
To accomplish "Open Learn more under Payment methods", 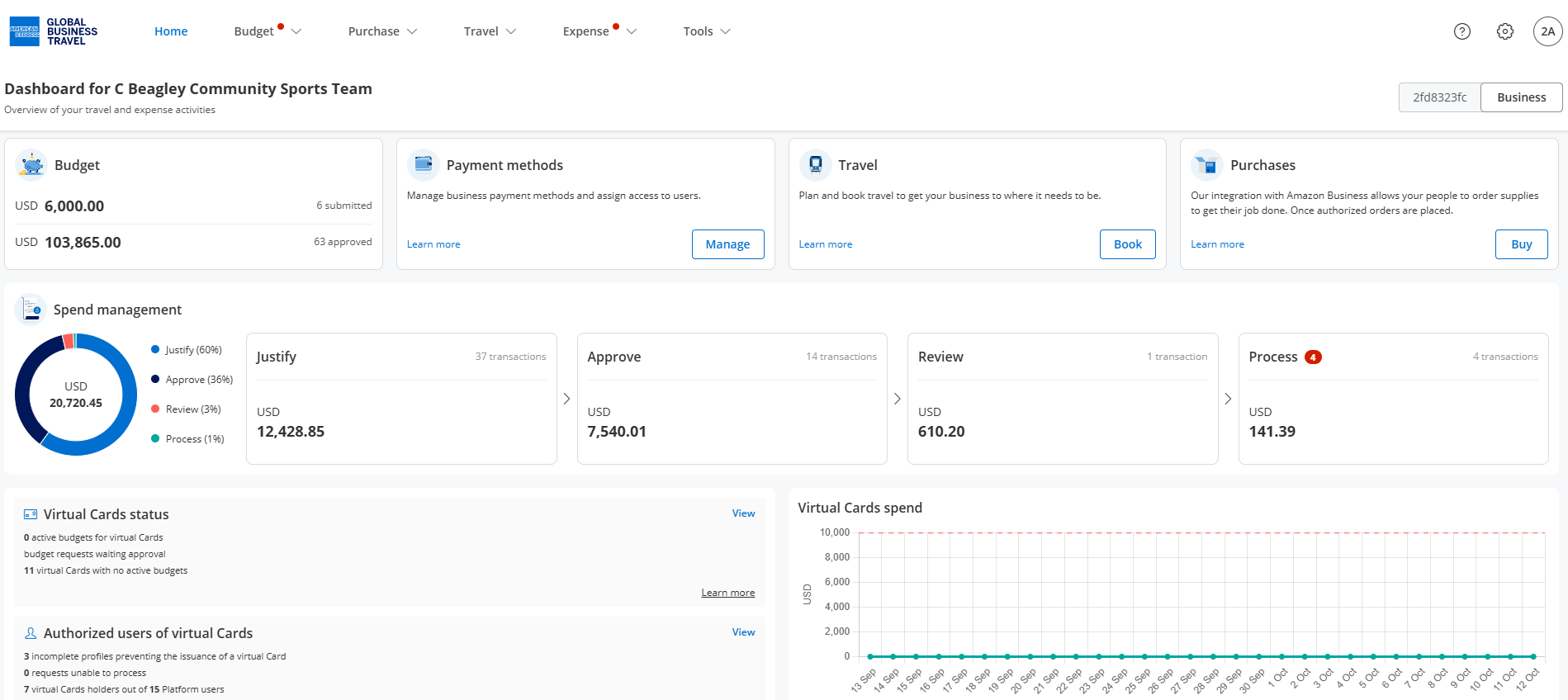I will point(433,244).
